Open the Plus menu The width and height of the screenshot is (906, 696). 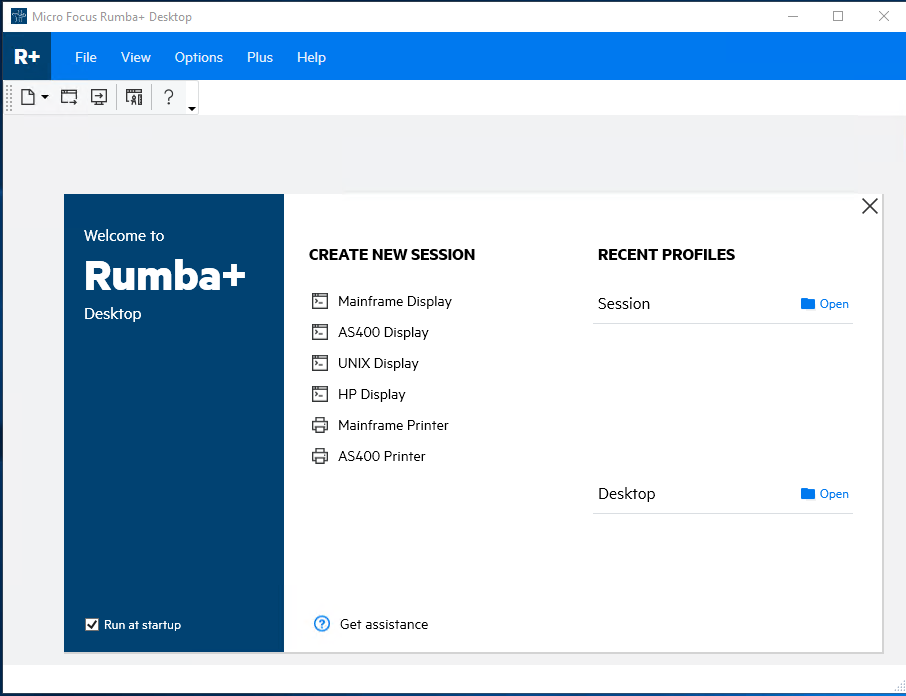(259, 57)
